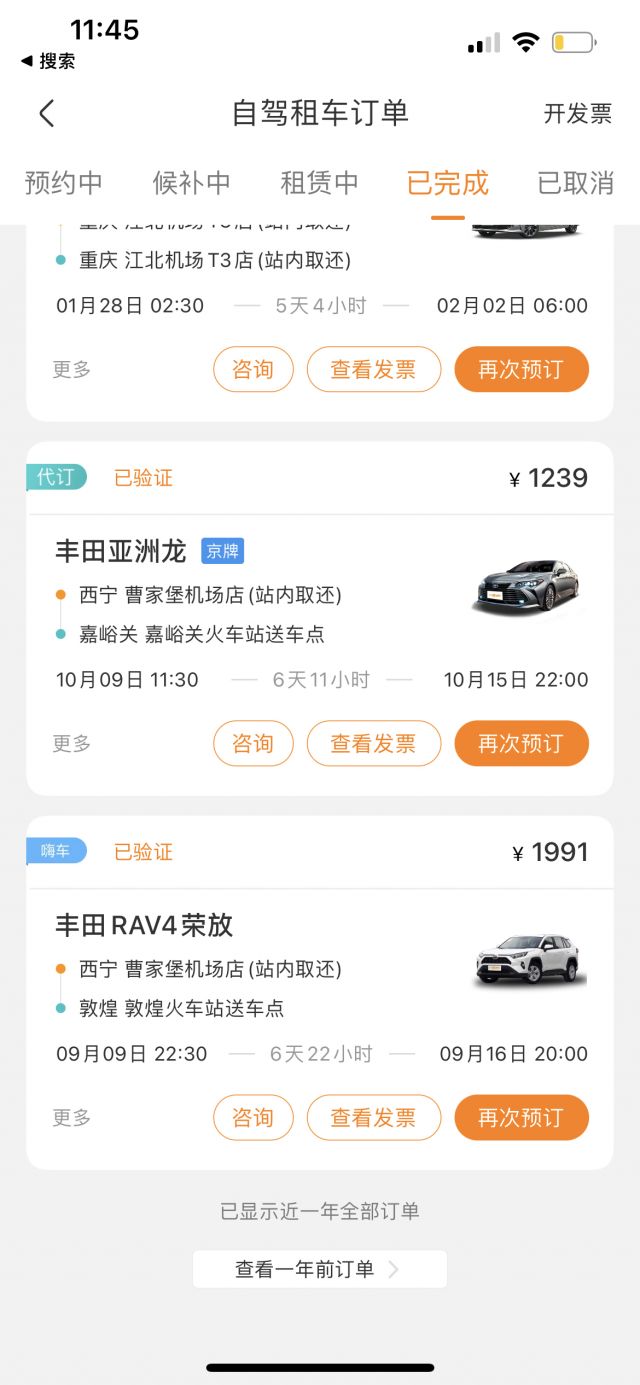Tap the 搜索 back-to-app link
Screen dimensions: 640x1385
pyautogui.click(x=48, y=61)
